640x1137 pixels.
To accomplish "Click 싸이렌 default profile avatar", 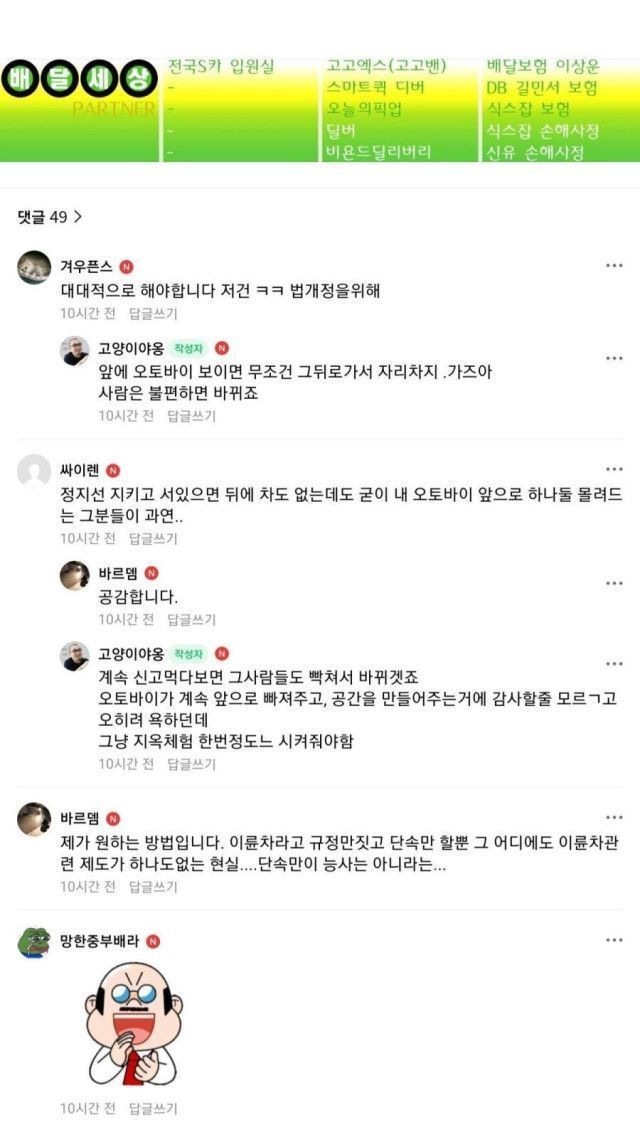I will pyautogui.click(x=34, y=470).
